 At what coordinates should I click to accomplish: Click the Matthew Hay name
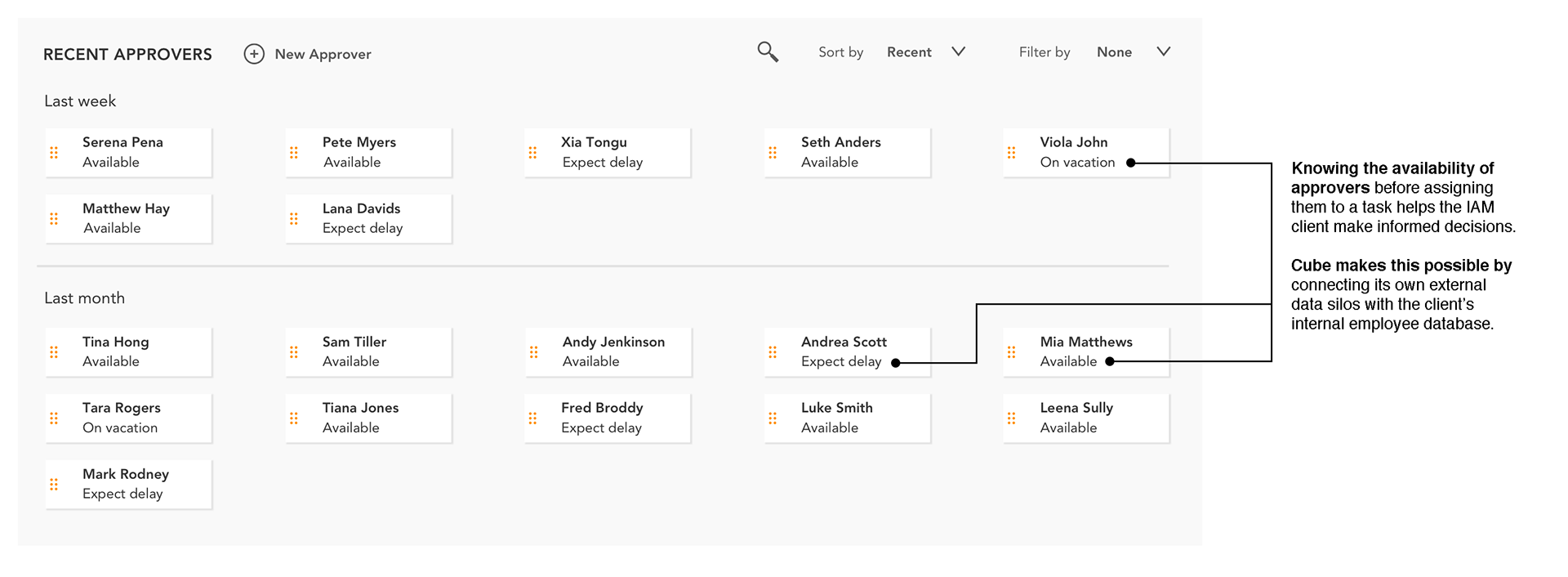click(x=127, y=209)
